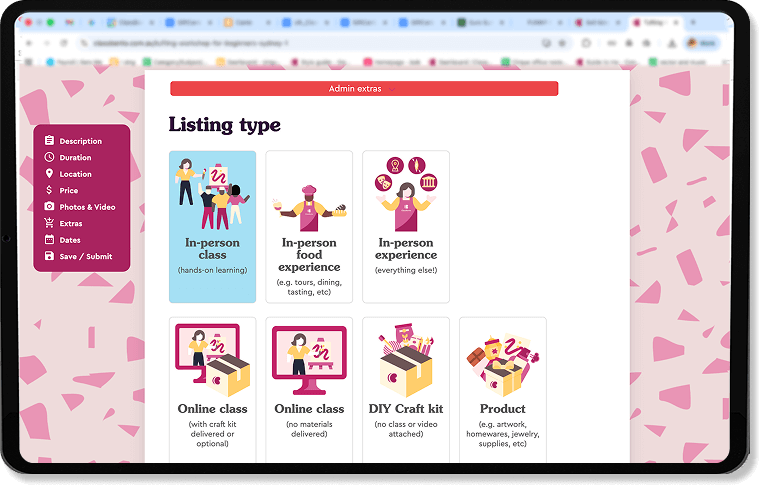This screenshot has width=762, height=488.
Task: Click the Duration clock icon
Action: point(49,158)
